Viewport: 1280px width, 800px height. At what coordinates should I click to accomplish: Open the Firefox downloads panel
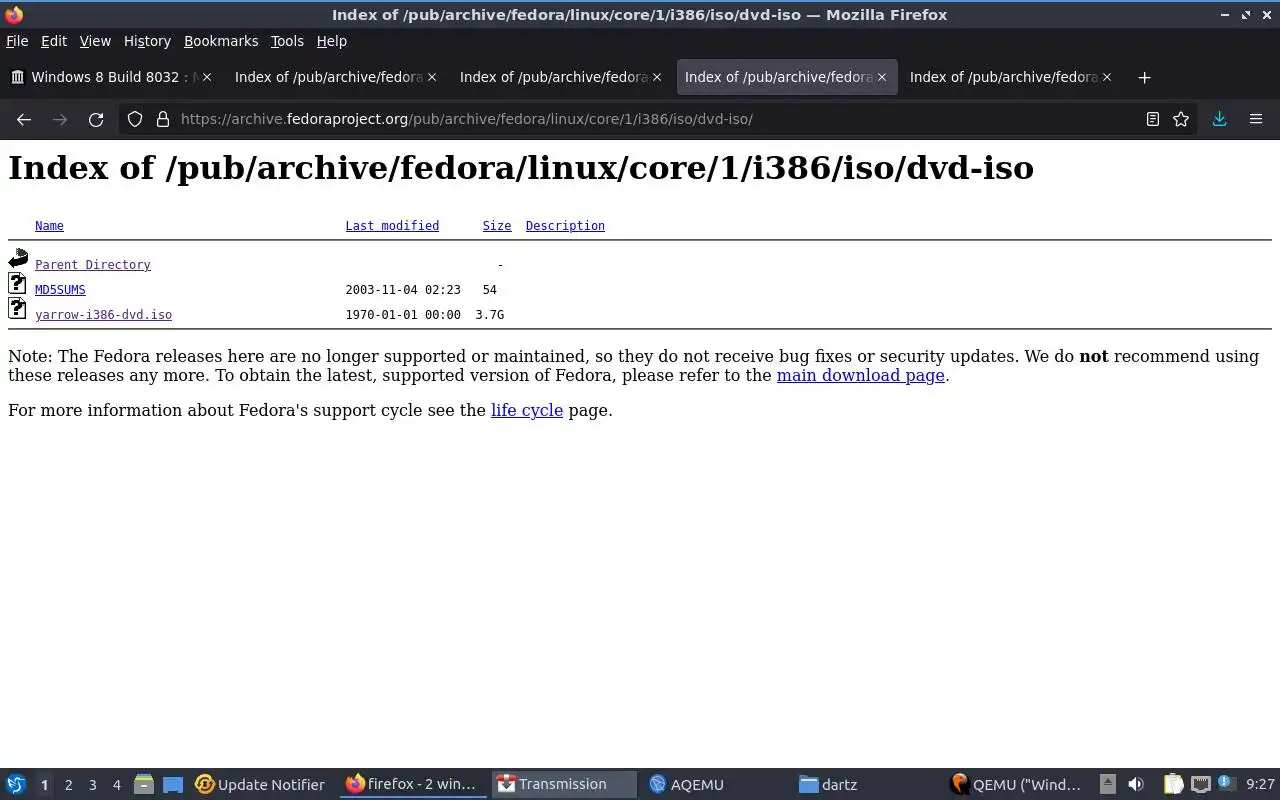[1219, 119]
